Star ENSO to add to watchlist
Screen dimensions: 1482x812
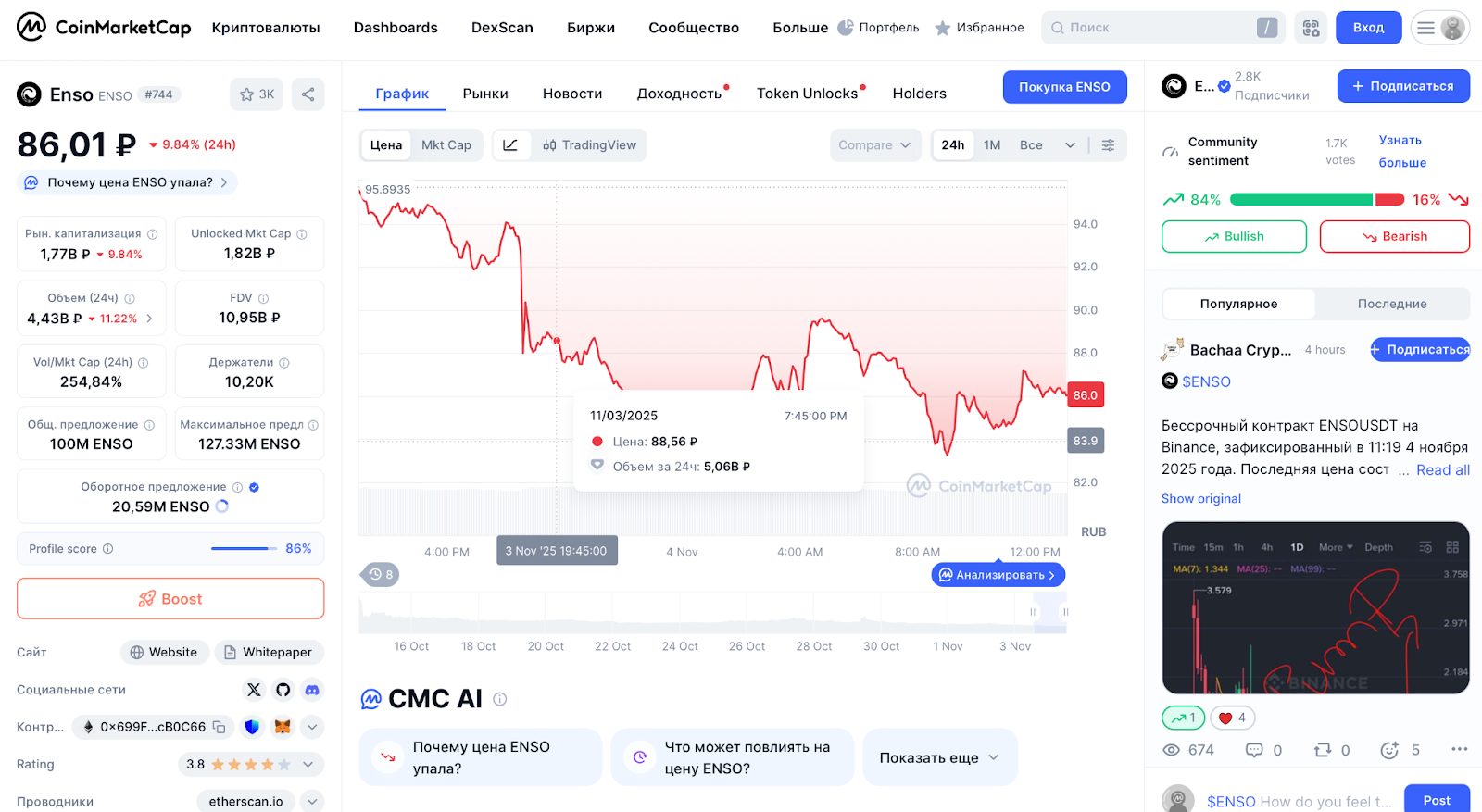246,94
